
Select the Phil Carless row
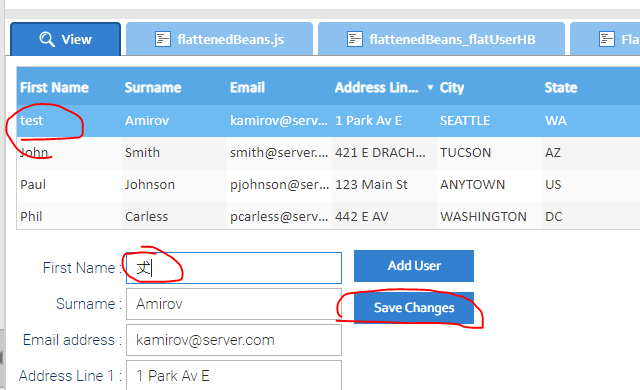328,216
